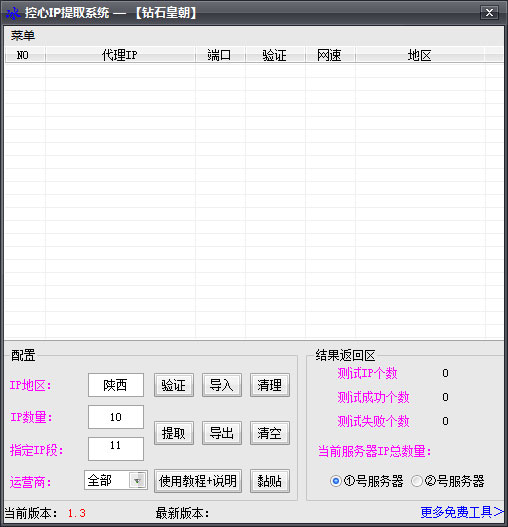This screenshot has height=527, width=508.
Task: Click the IP数量 label
Action: 31,417
